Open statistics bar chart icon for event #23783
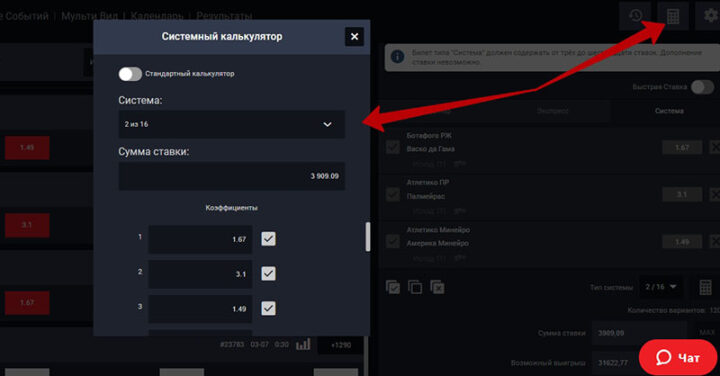Screen dimensions: 720x376 coord(303,344)
